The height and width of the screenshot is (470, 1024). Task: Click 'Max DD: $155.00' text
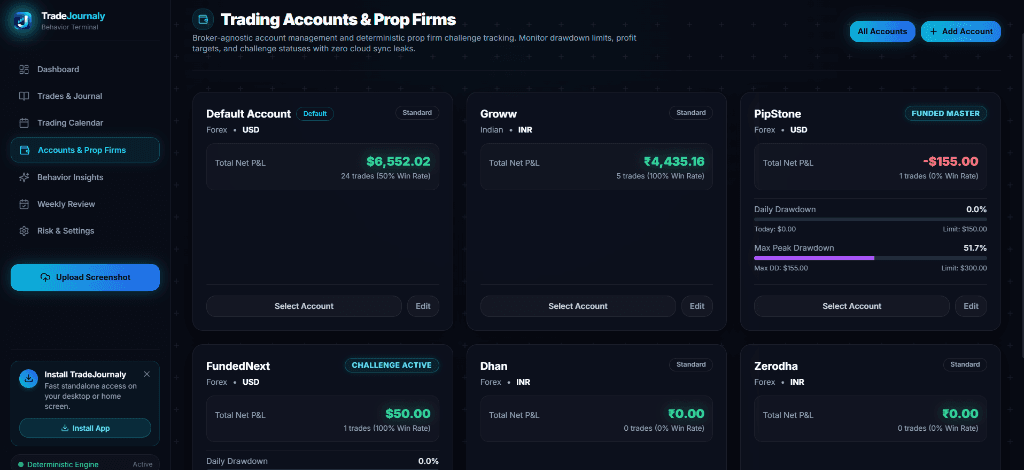781,268
